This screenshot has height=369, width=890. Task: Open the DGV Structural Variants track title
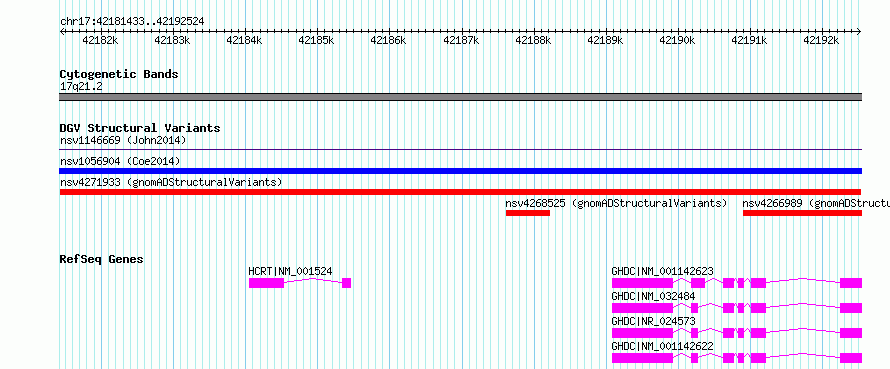click(140, 128)
